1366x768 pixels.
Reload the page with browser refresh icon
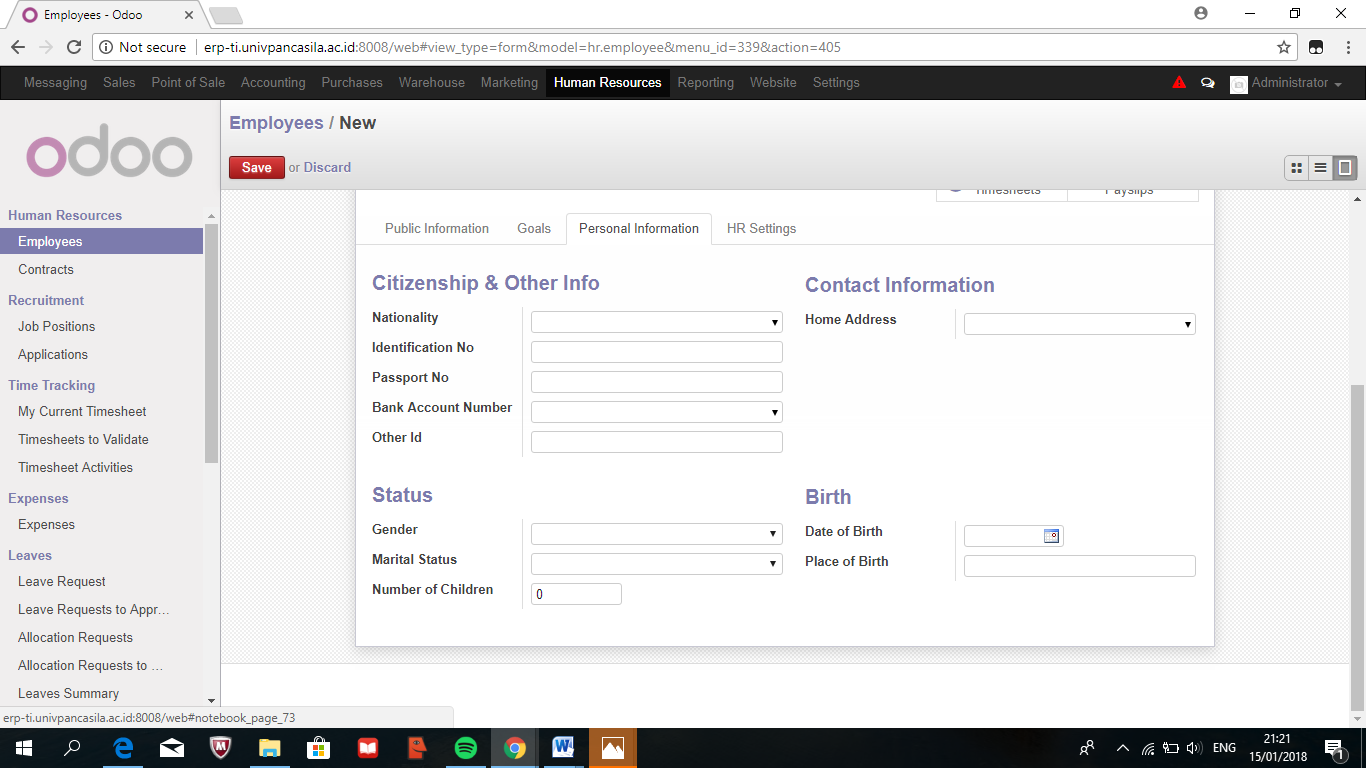click(x=73, y=47)
